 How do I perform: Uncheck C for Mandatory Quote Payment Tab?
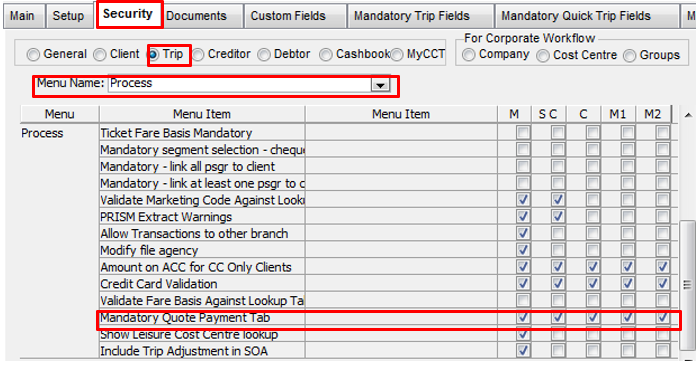click(x=593, y=317)
